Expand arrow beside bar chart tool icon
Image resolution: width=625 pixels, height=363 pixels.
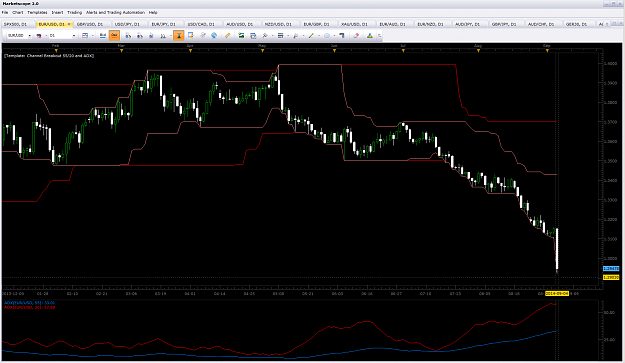point(171,35)
